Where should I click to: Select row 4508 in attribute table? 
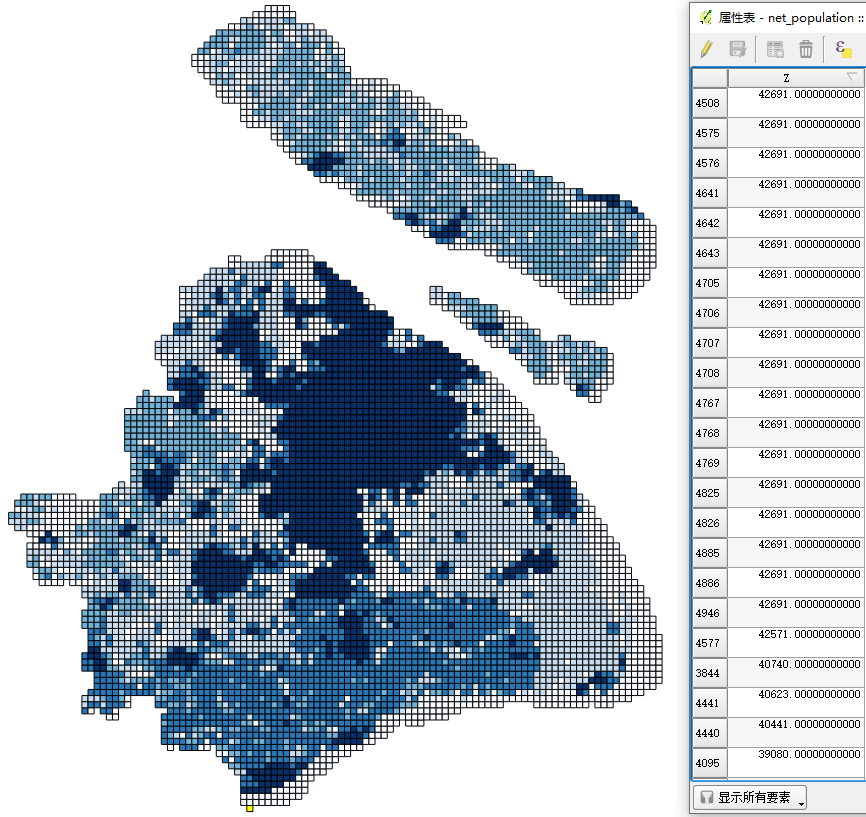tap(710, 103)
